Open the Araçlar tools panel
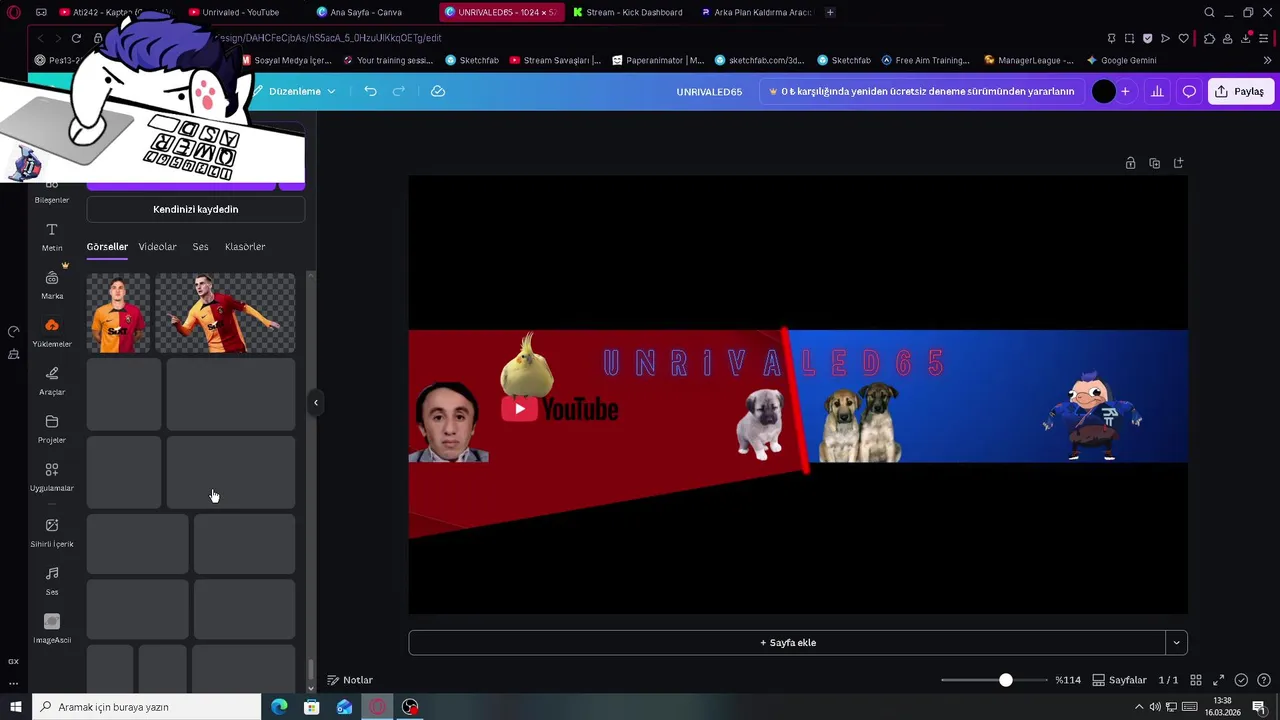This screenshot has width=1280, height=720. tap(52, 380)
